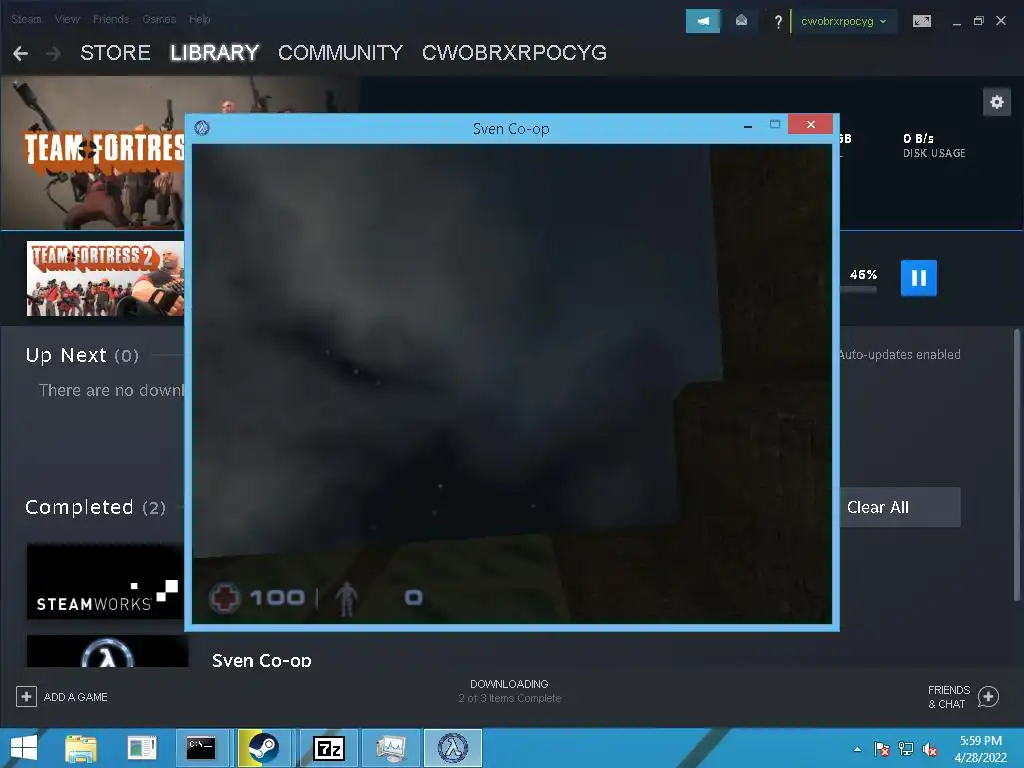
Task: Click the Up Next (0) heading
Action: tap(82, 355)
